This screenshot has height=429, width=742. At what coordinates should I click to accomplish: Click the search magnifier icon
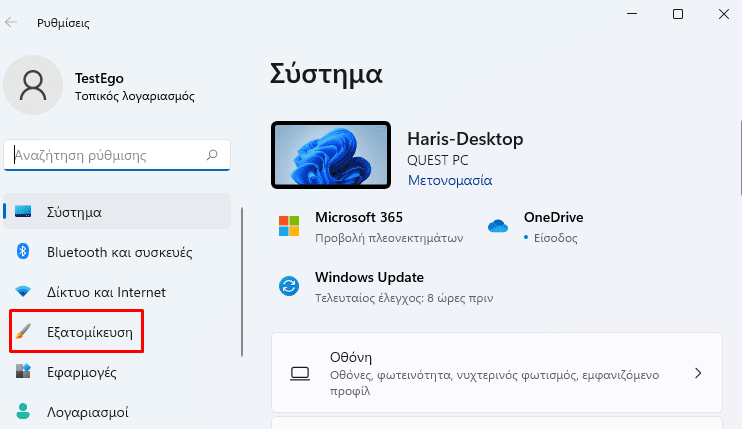[212, 155]
